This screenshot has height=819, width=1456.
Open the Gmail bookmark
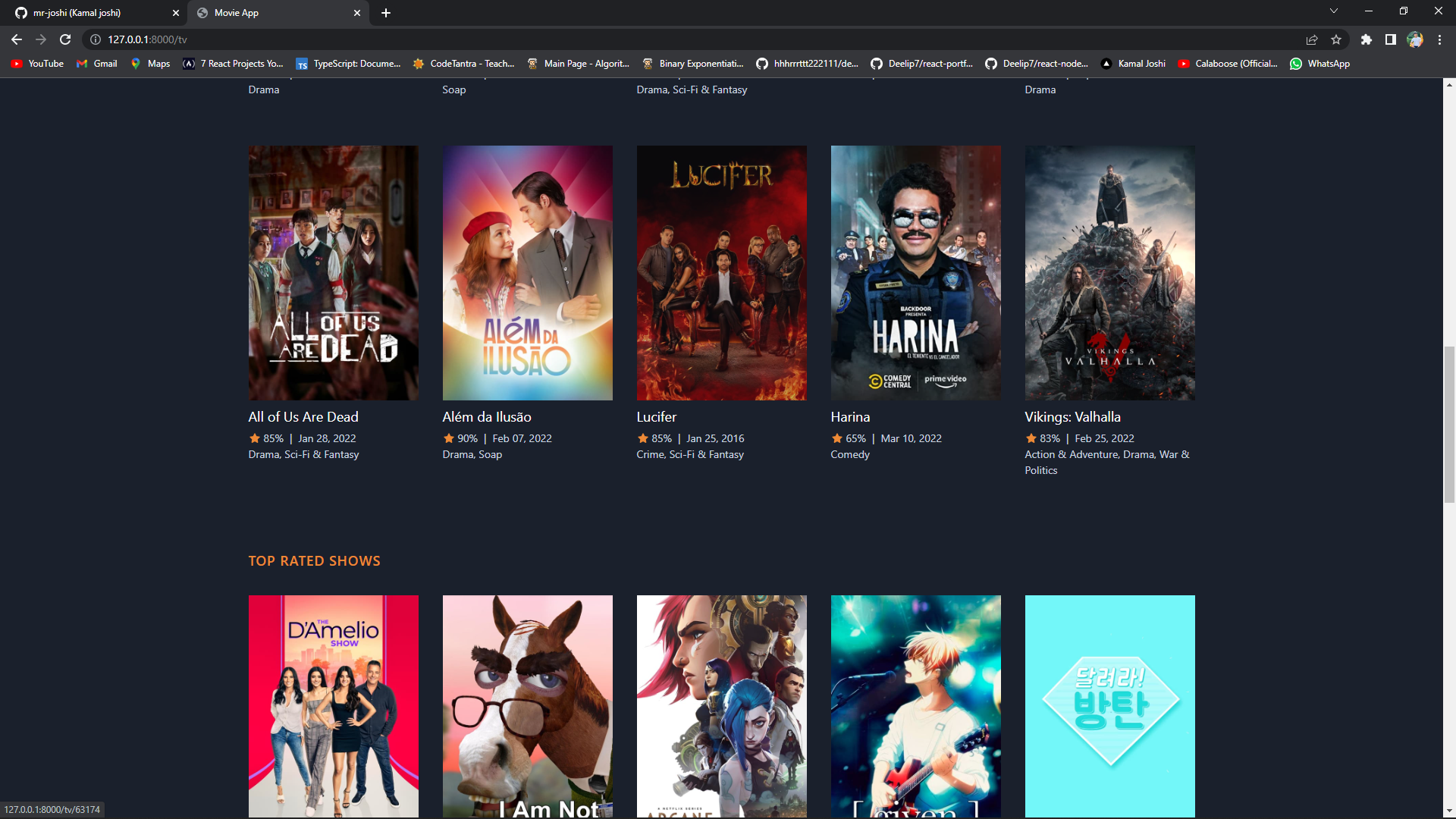[x=96, y=64]
